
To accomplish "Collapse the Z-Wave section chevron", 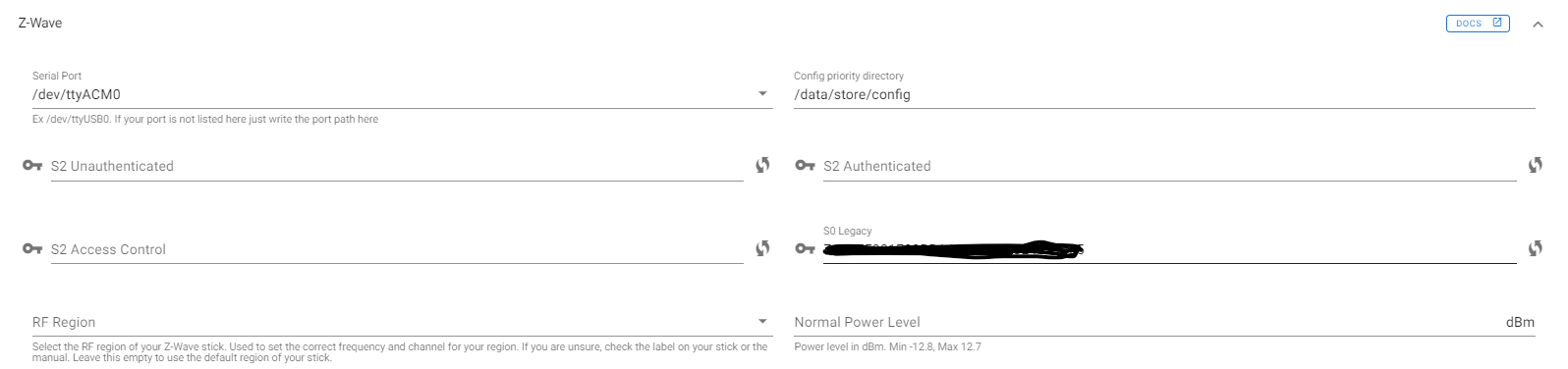I will point(1538,25).
